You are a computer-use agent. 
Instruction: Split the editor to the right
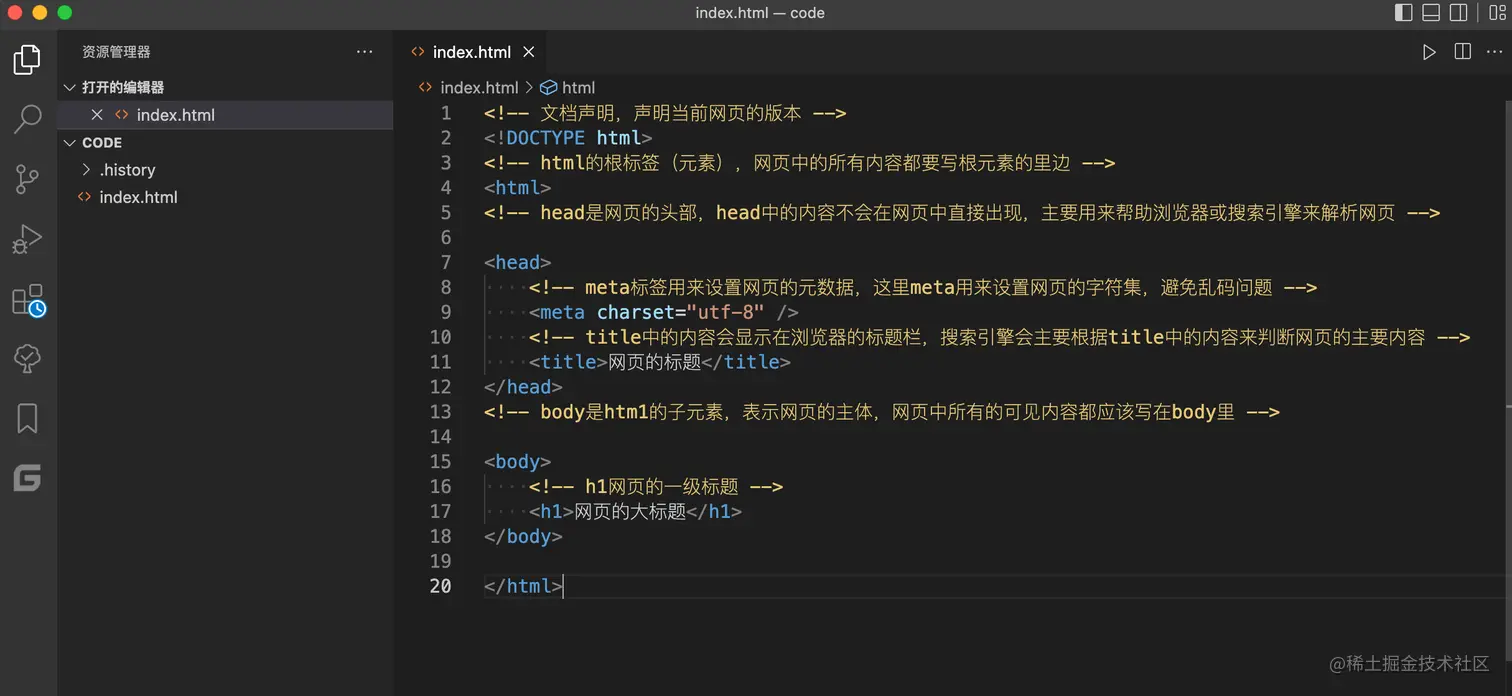1462,52
